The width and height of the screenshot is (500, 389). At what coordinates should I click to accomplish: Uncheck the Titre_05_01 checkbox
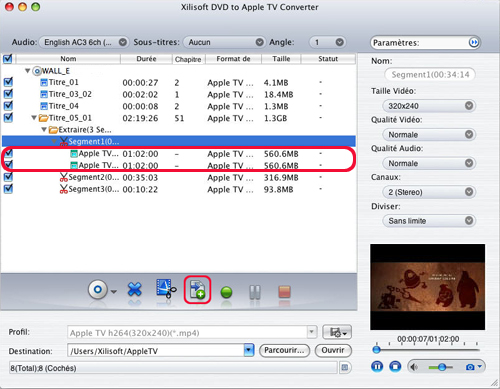coord(8,118)
